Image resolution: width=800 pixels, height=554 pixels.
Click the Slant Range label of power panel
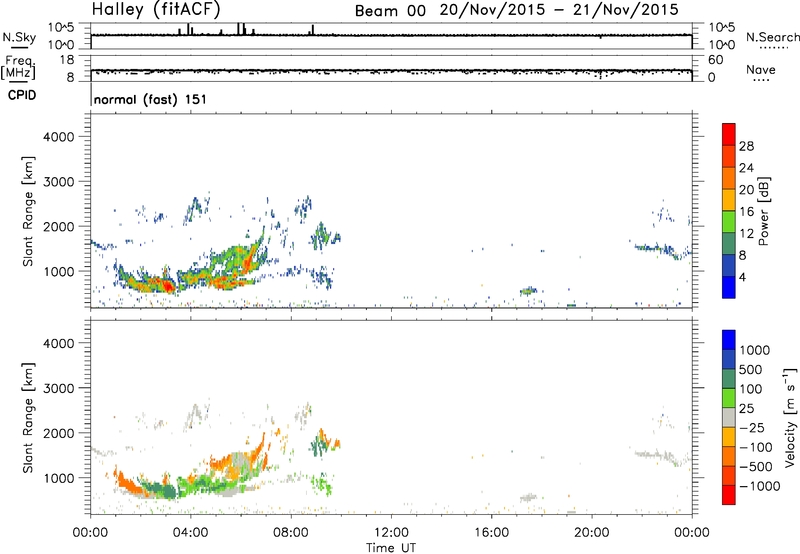tap(28, 211)
